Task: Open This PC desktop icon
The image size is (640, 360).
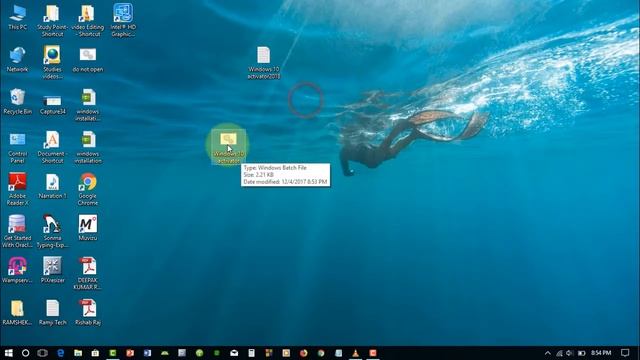Action: pyautogui.click(x=18, y=17)
